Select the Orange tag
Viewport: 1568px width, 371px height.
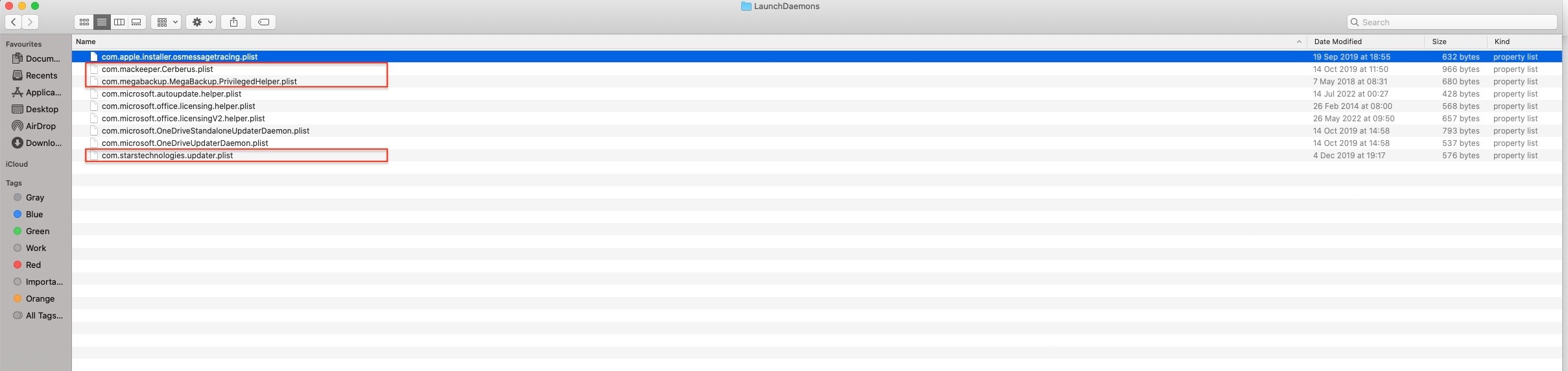coord(34,298)
